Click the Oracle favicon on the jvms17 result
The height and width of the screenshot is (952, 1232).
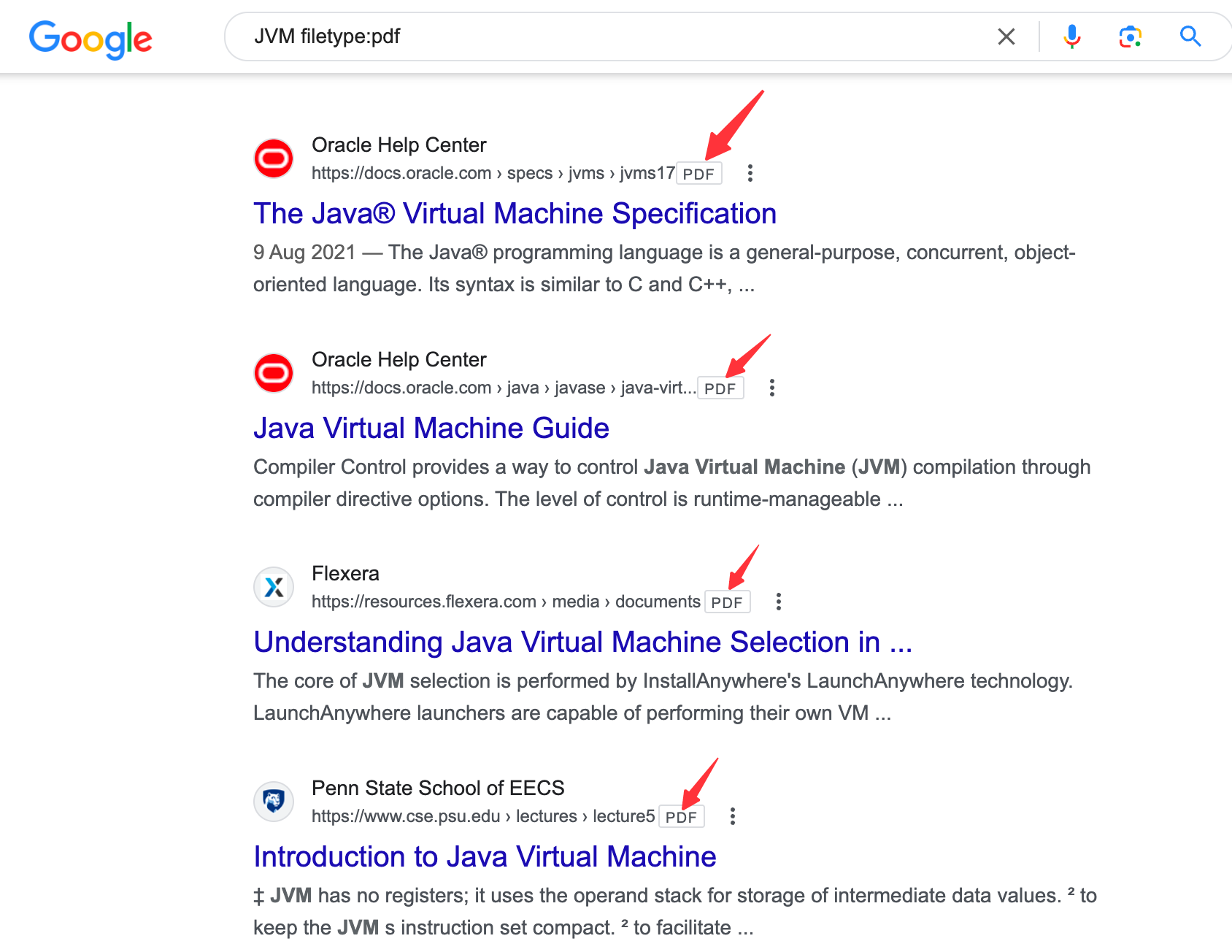274,158
